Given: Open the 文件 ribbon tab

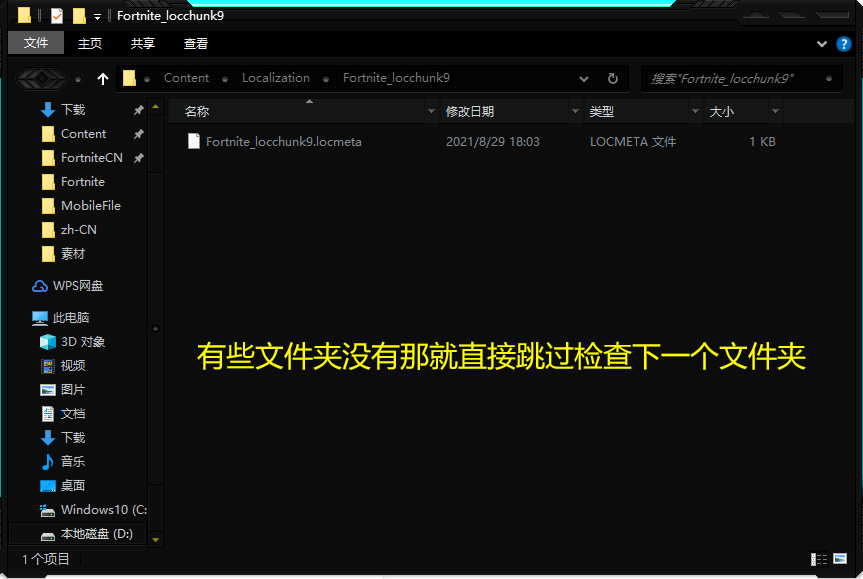Looking at the screenshot, I should point(36,43).
